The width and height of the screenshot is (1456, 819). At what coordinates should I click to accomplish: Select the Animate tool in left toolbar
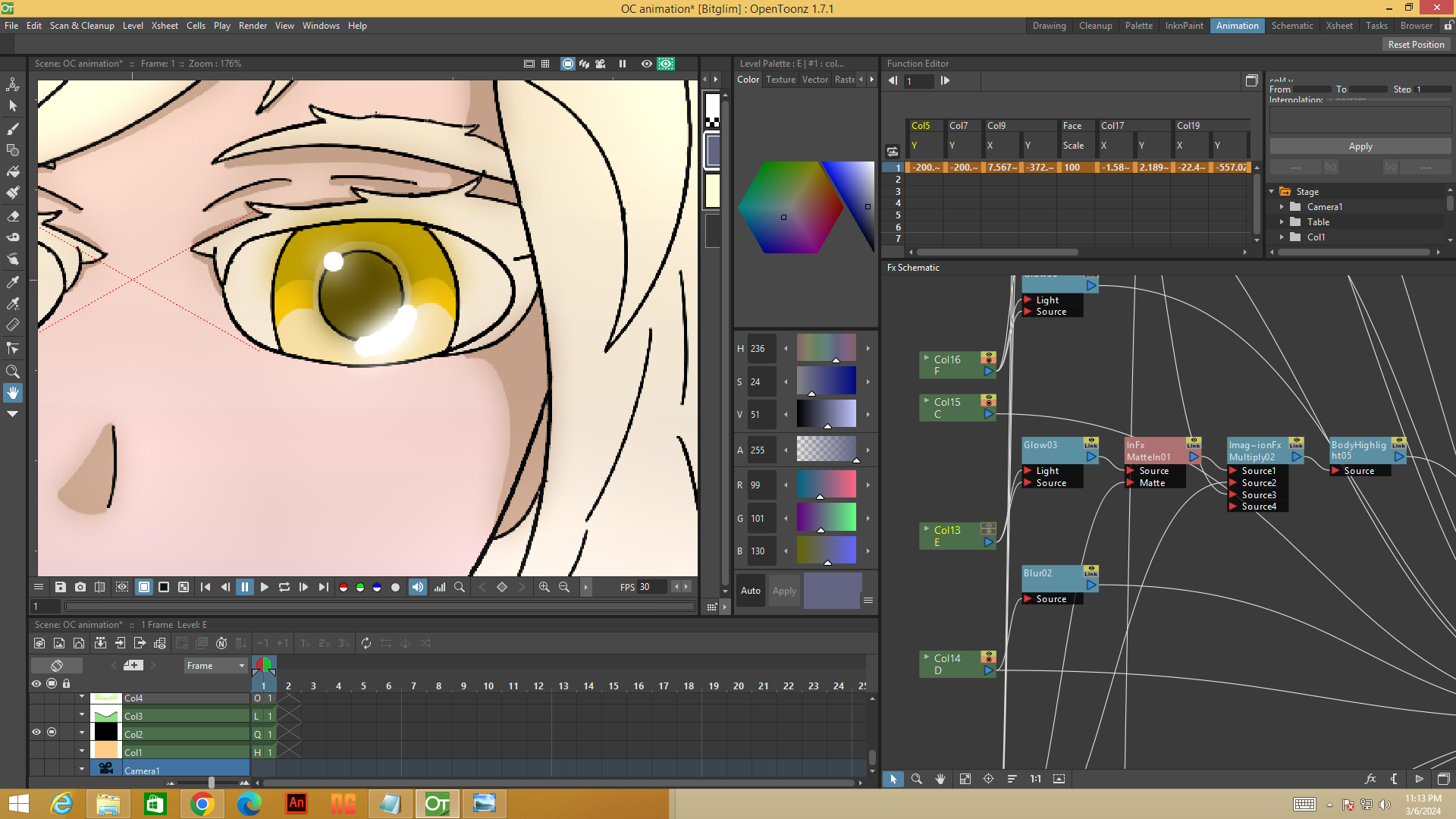pyautogui.click(x=13, y=84)
